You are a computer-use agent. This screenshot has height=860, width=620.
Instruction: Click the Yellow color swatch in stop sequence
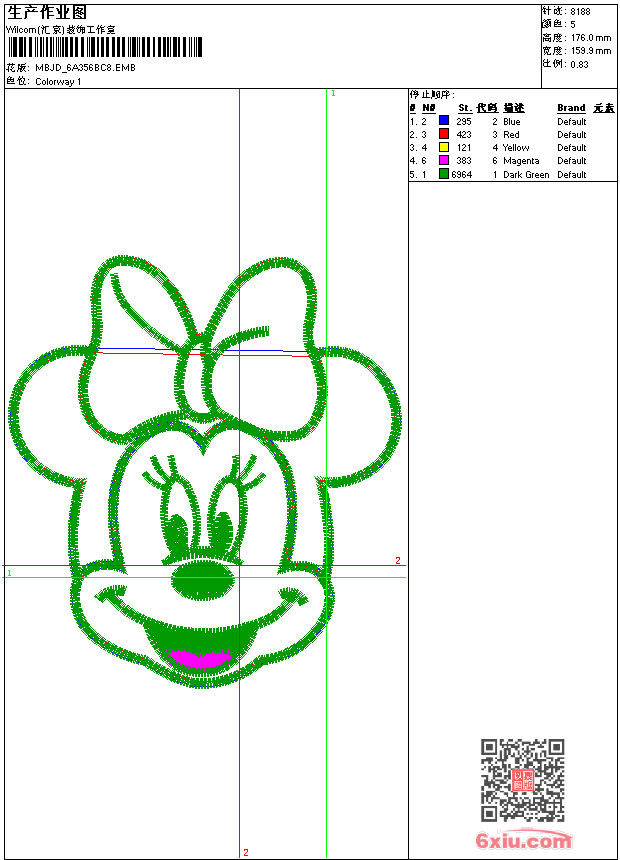[444, 147]
